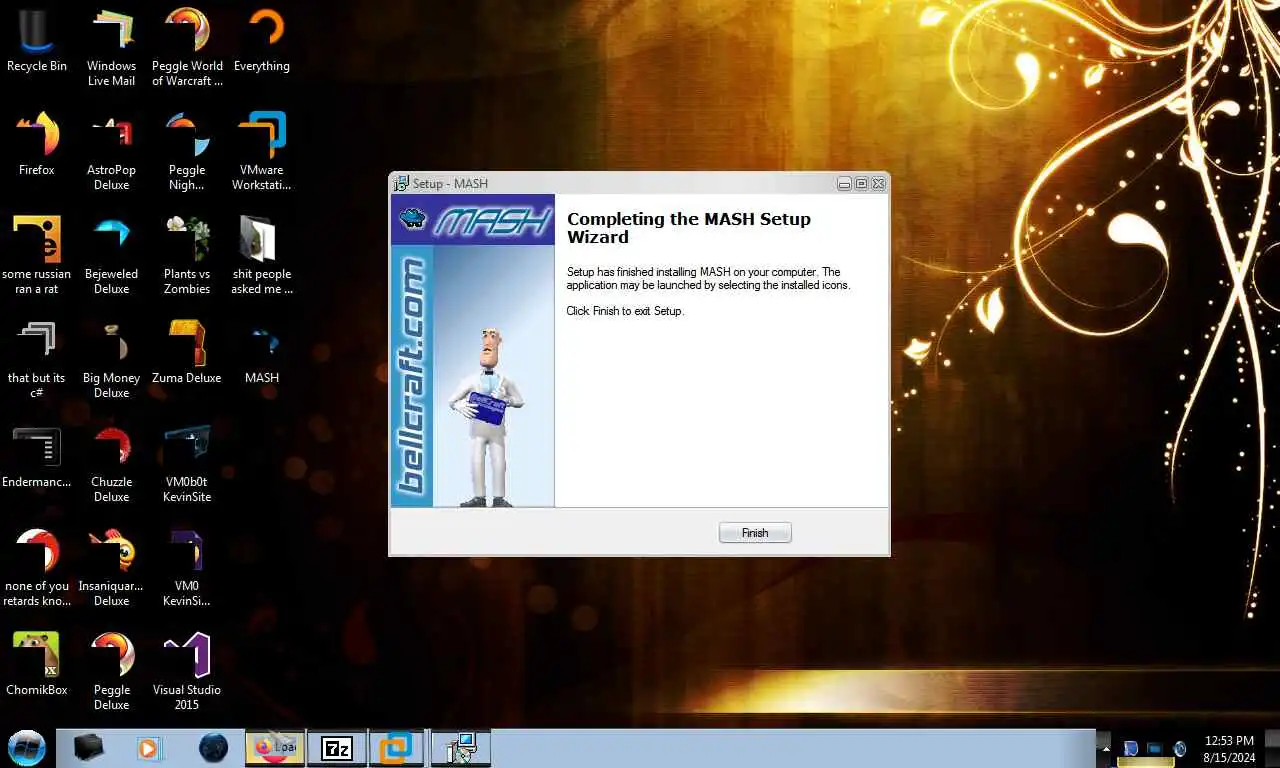Close the Setup - MASH window

(x=878, y=184)
